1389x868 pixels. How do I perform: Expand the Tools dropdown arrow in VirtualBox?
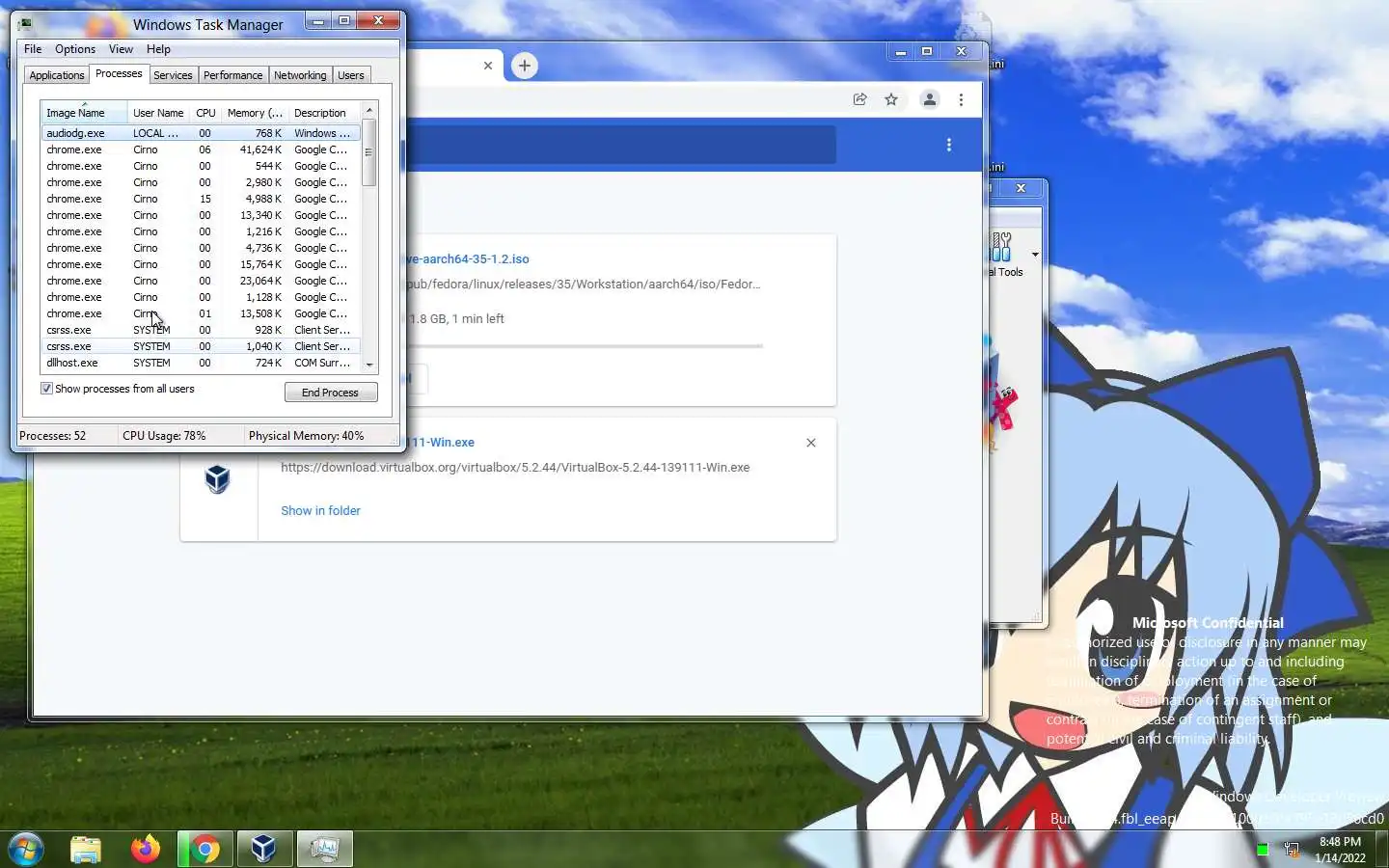(x=1035, y=255)
